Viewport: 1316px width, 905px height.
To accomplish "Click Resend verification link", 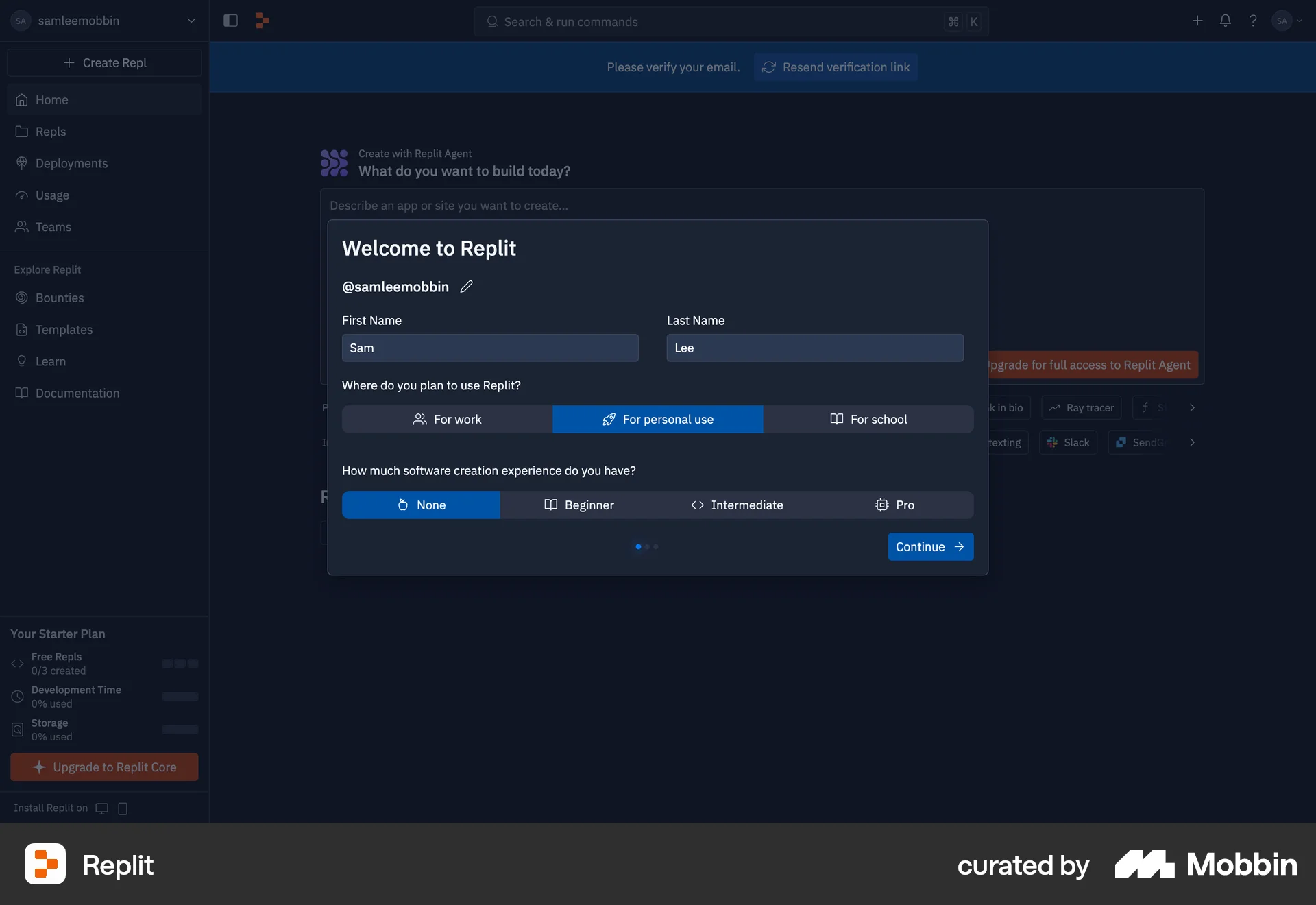I will pyautogui.click(x=836, y=67).
